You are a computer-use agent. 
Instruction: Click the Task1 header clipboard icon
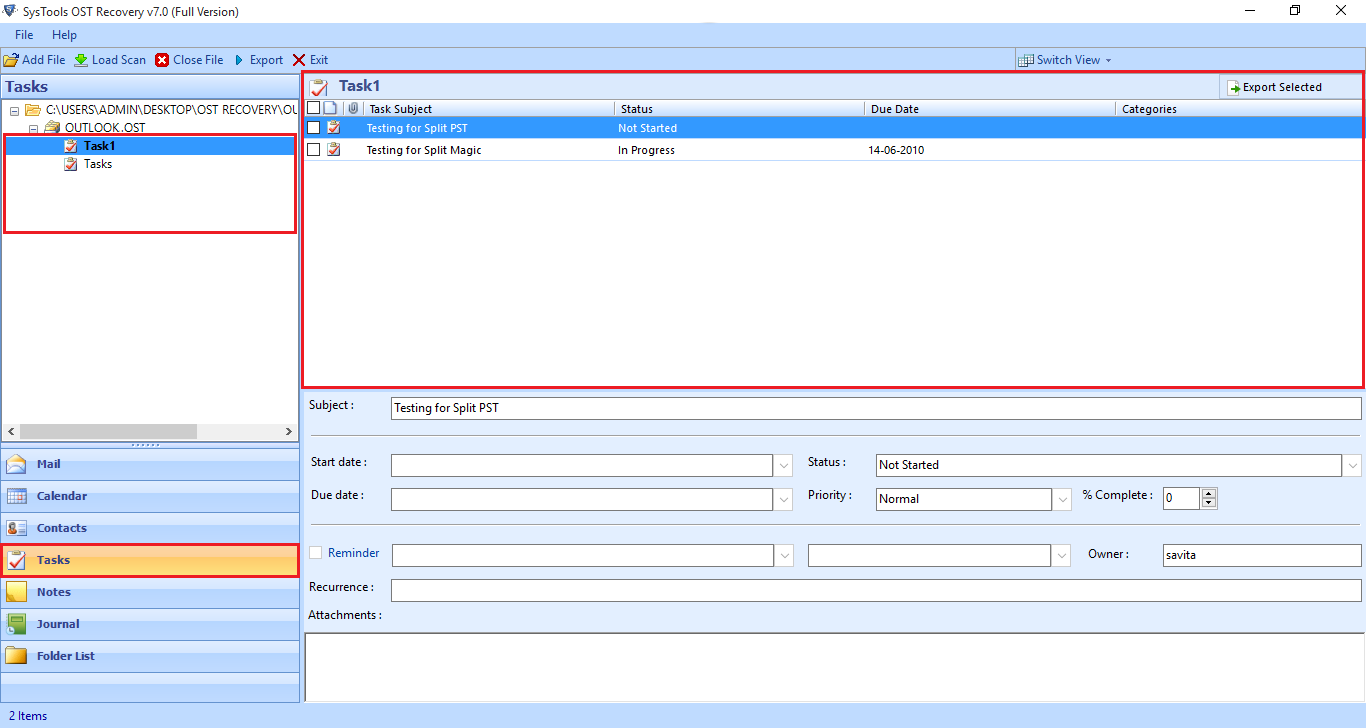319,87
